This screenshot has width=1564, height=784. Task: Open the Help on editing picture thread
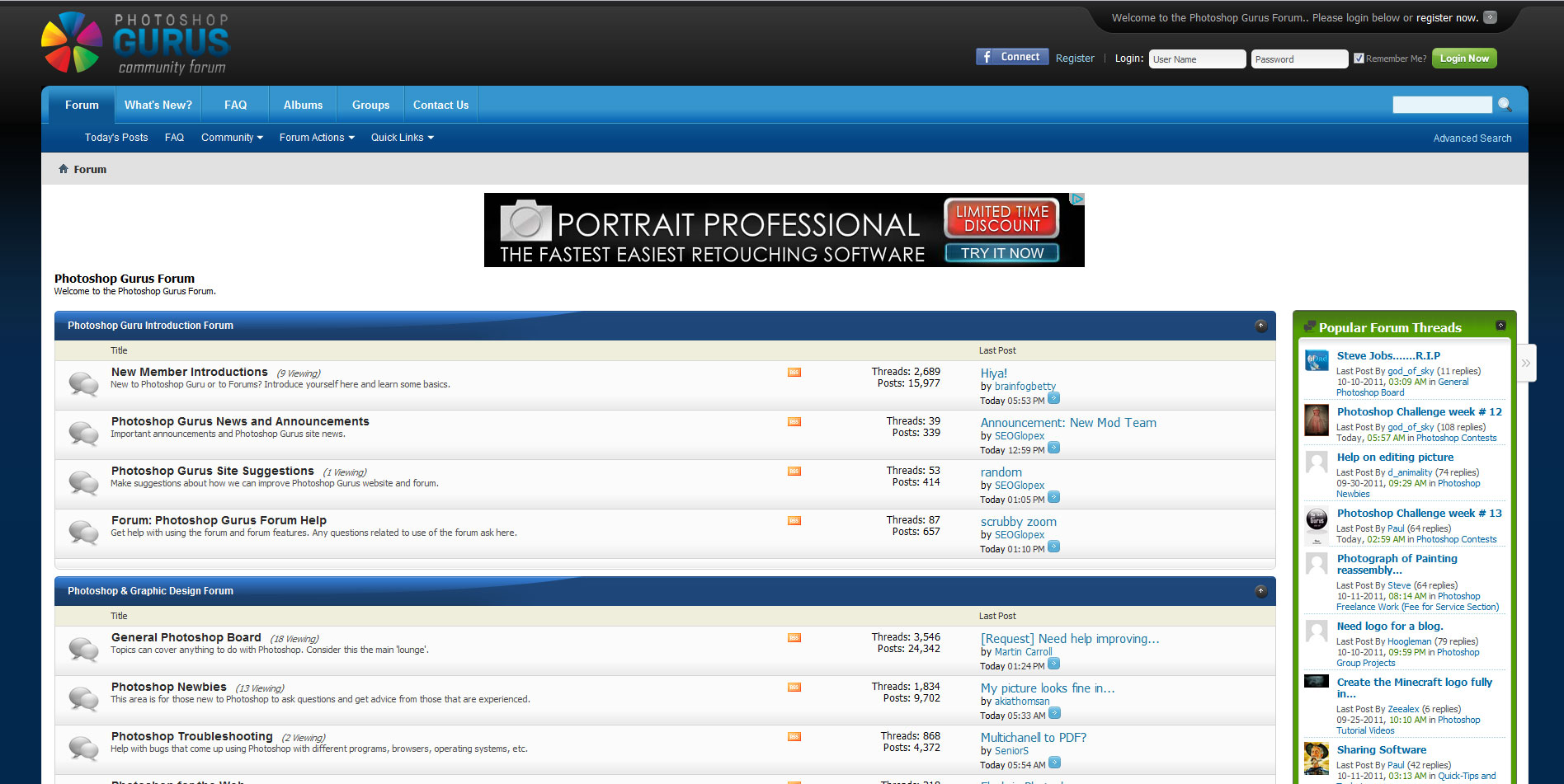1395,457
